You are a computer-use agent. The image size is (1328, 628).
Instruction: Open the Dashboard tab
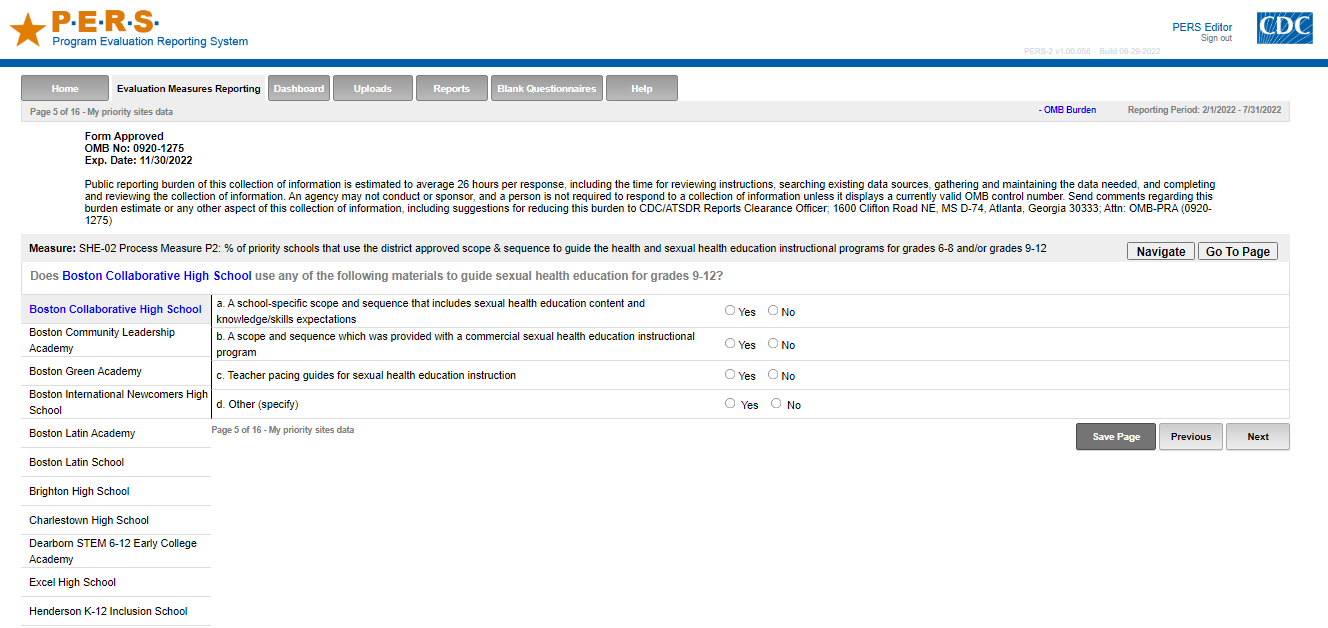(299, 89)
